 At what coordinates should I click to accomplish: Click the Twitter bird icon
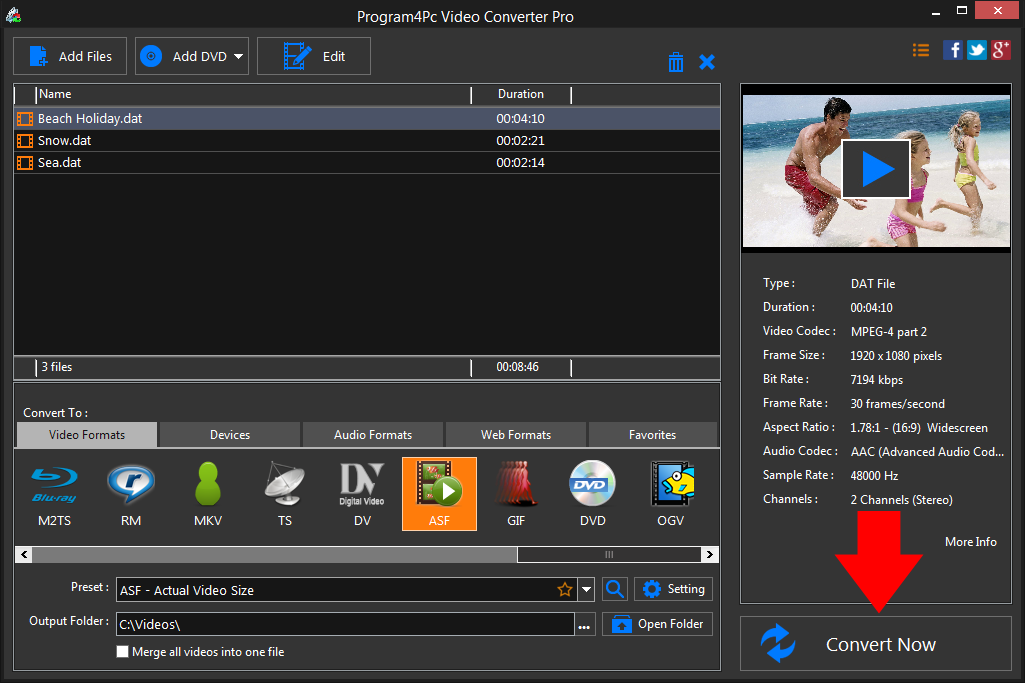977,50
